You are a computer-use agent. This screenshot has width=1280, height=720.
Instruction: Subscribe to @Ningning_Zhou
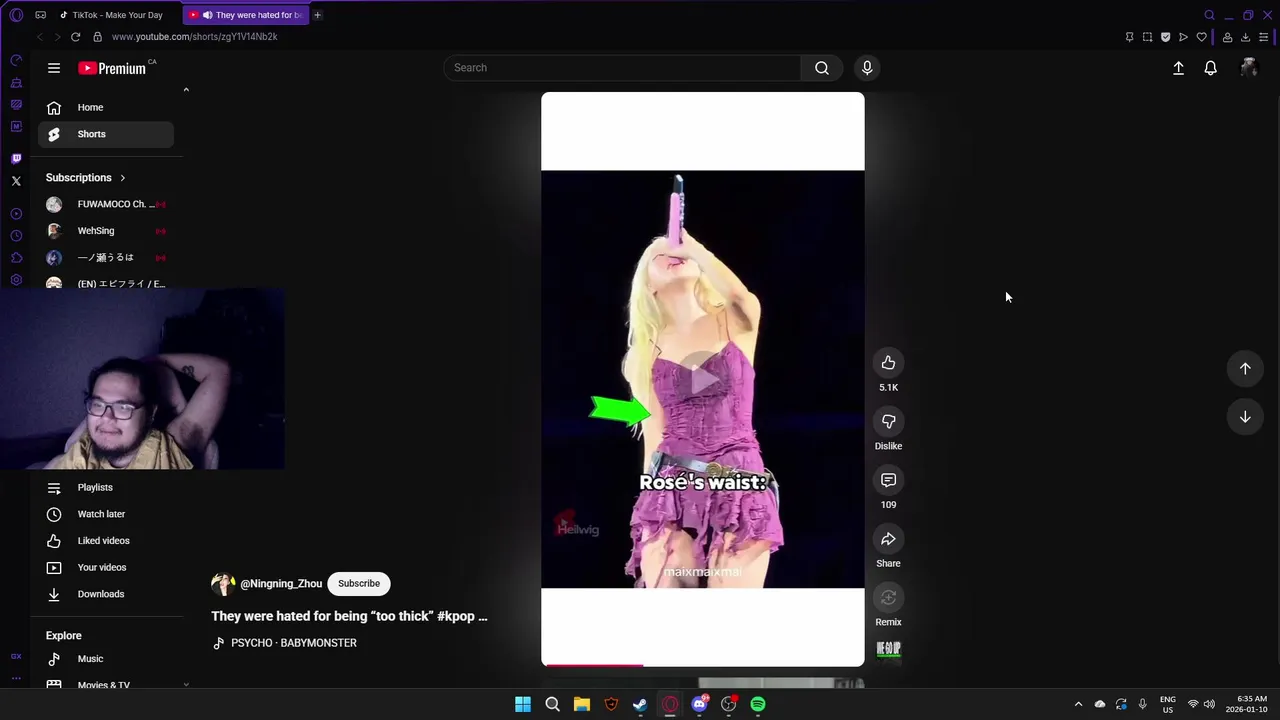coord(359,584)
